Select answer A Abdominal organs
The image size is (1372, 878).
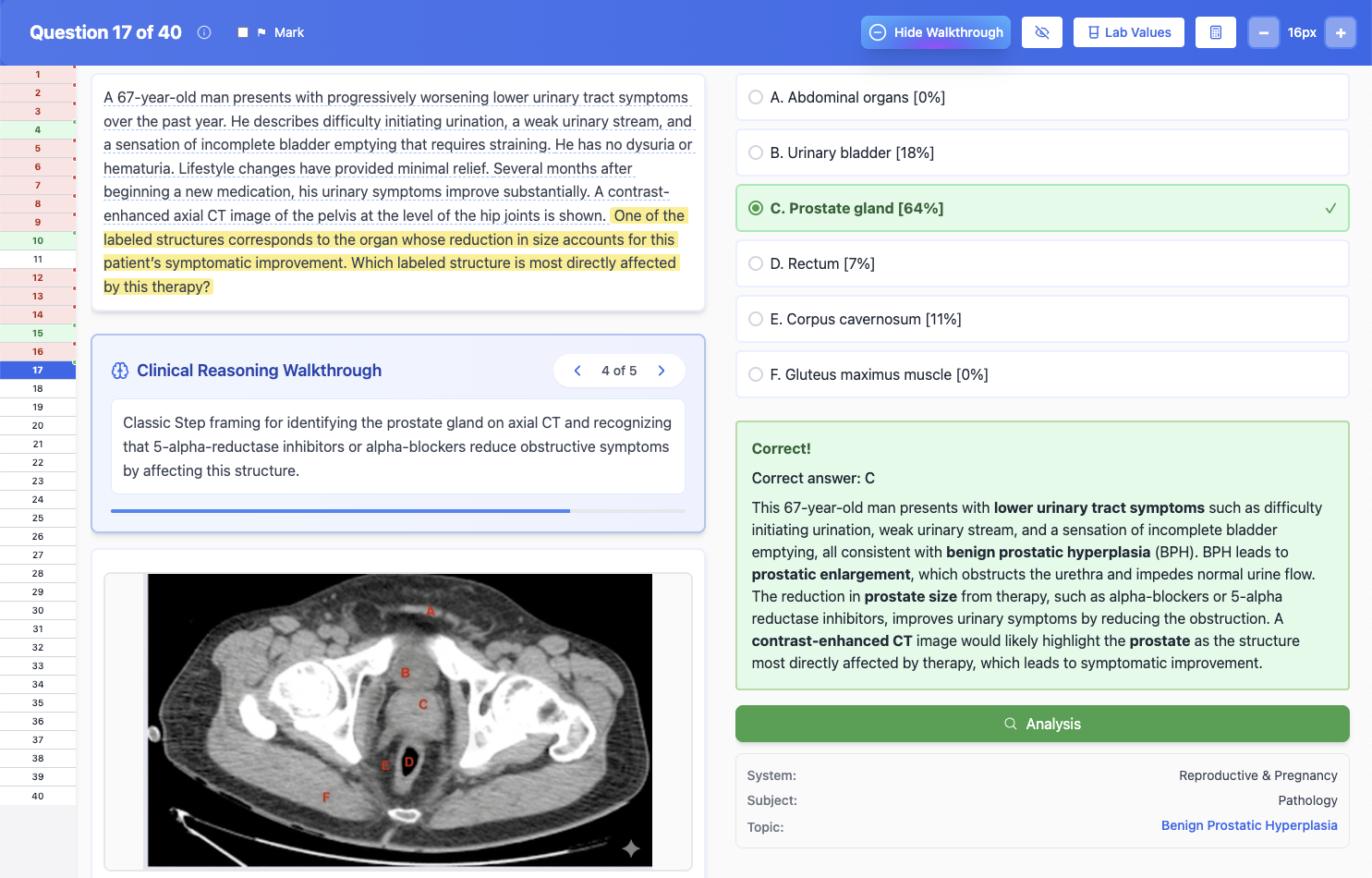pyautogui.click(x=1042, y=97)
